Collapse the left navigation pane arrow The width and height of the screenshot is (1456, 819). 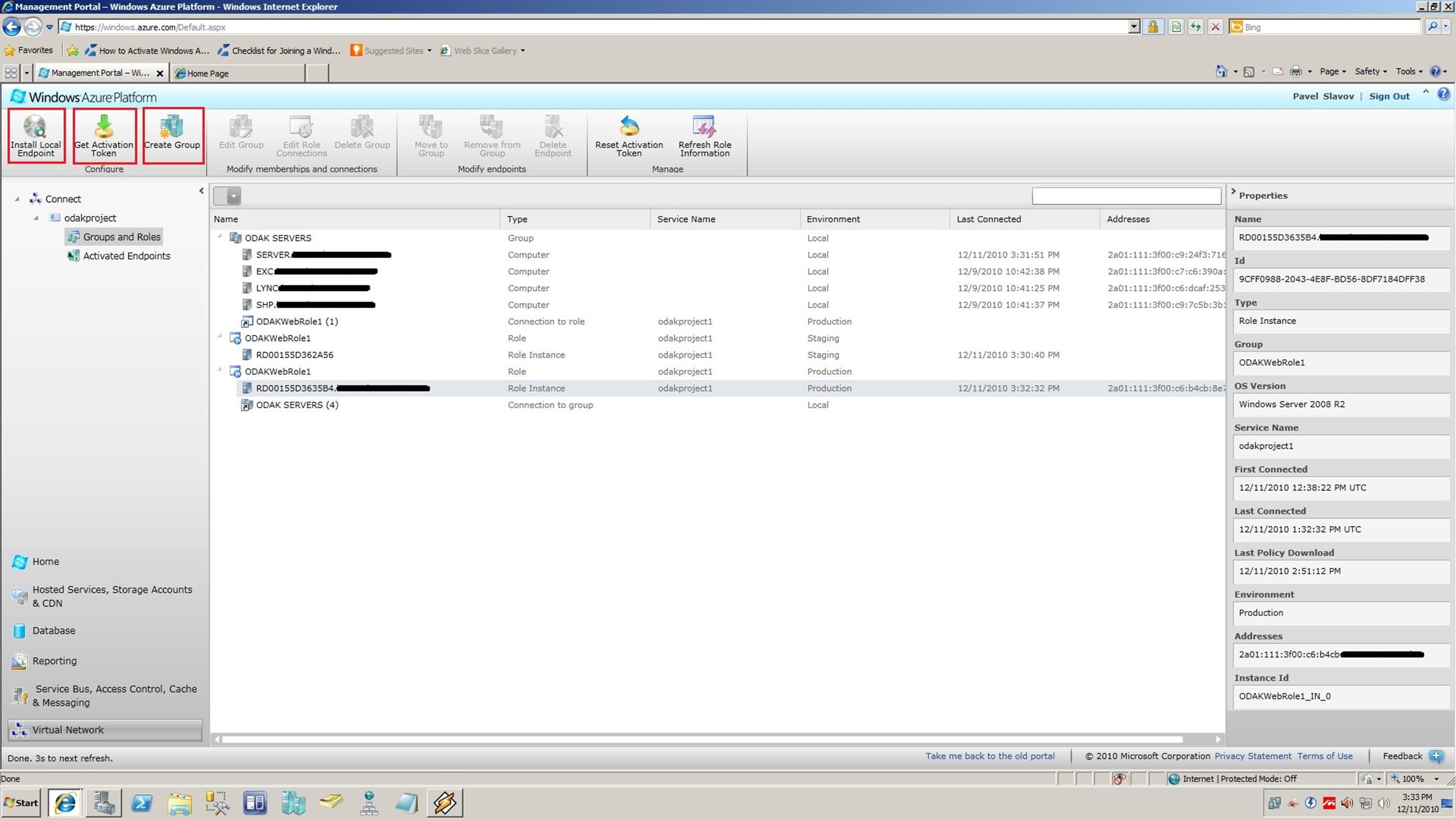(x=201, y=191)
